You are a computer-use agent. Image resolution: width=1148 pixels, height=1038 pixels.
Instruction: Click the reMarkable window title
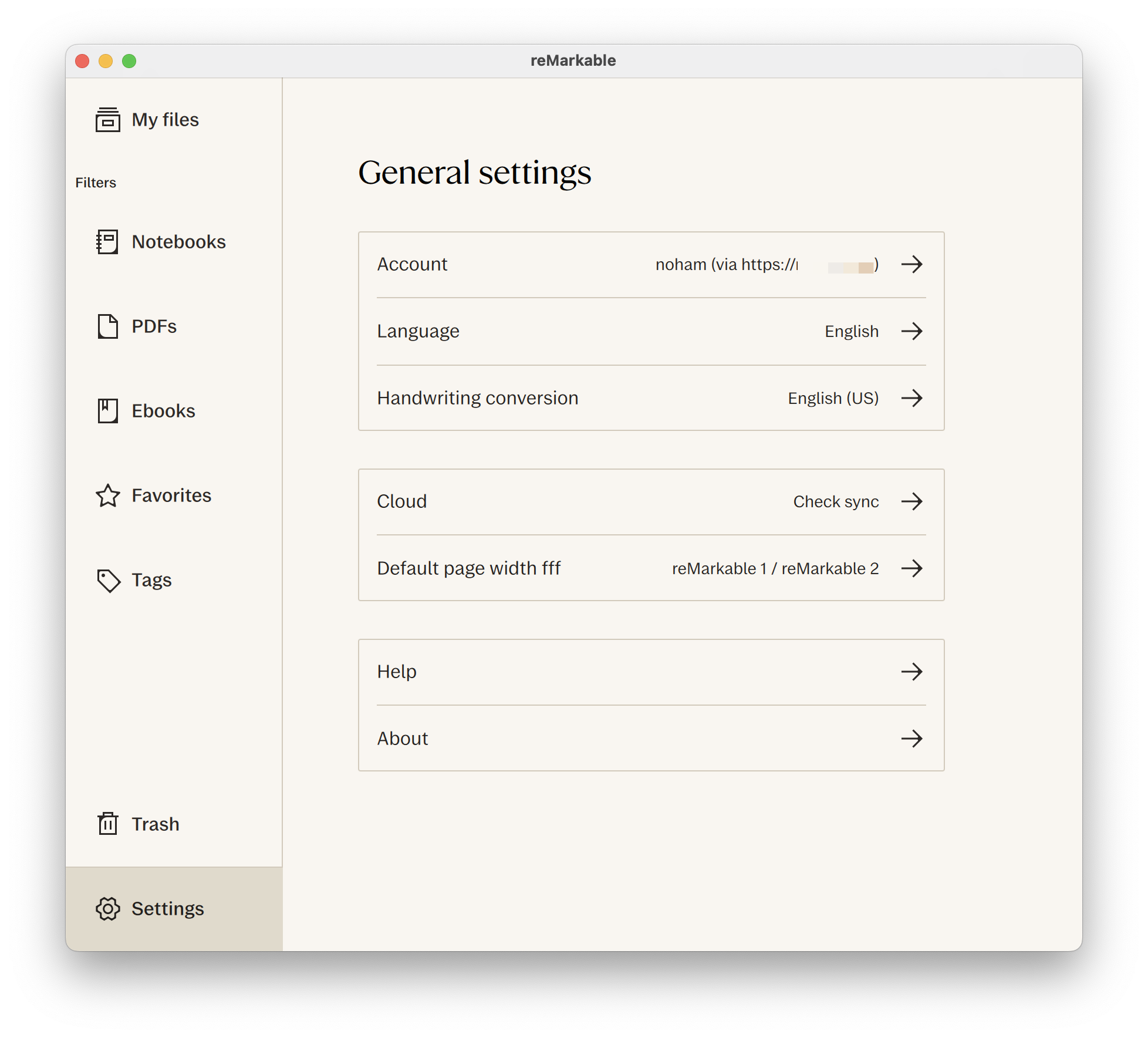click(x=573, y=60)
